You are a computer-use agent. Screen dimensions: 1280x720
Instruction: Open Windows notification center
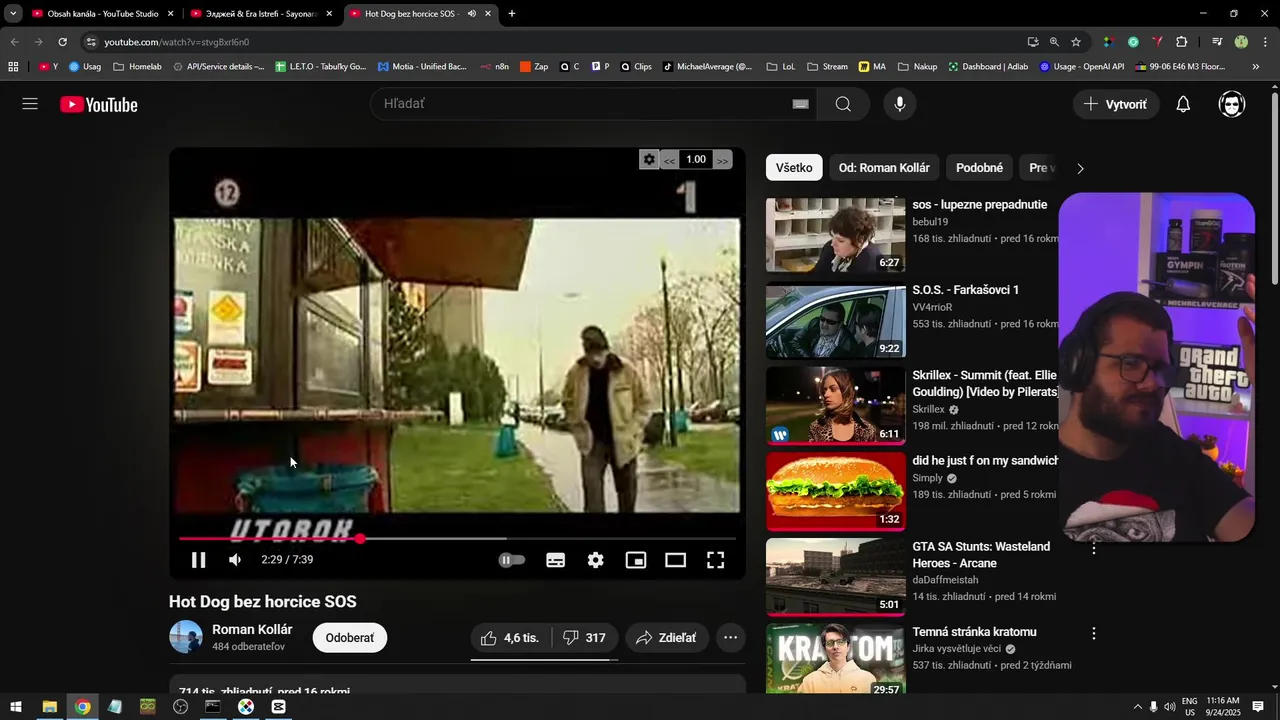coord(1258,707)
